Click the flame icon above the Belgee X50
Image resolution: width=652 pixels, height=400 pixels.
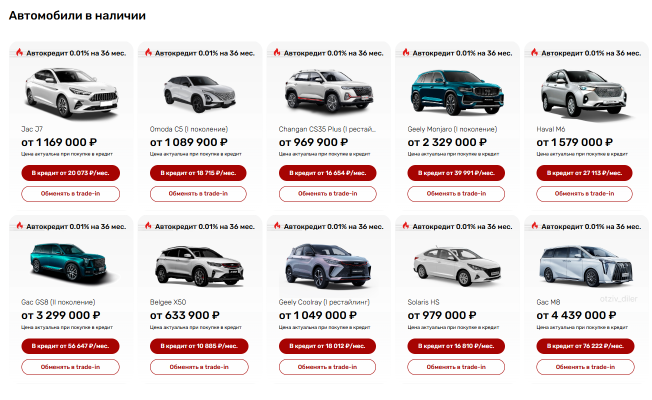148,225
